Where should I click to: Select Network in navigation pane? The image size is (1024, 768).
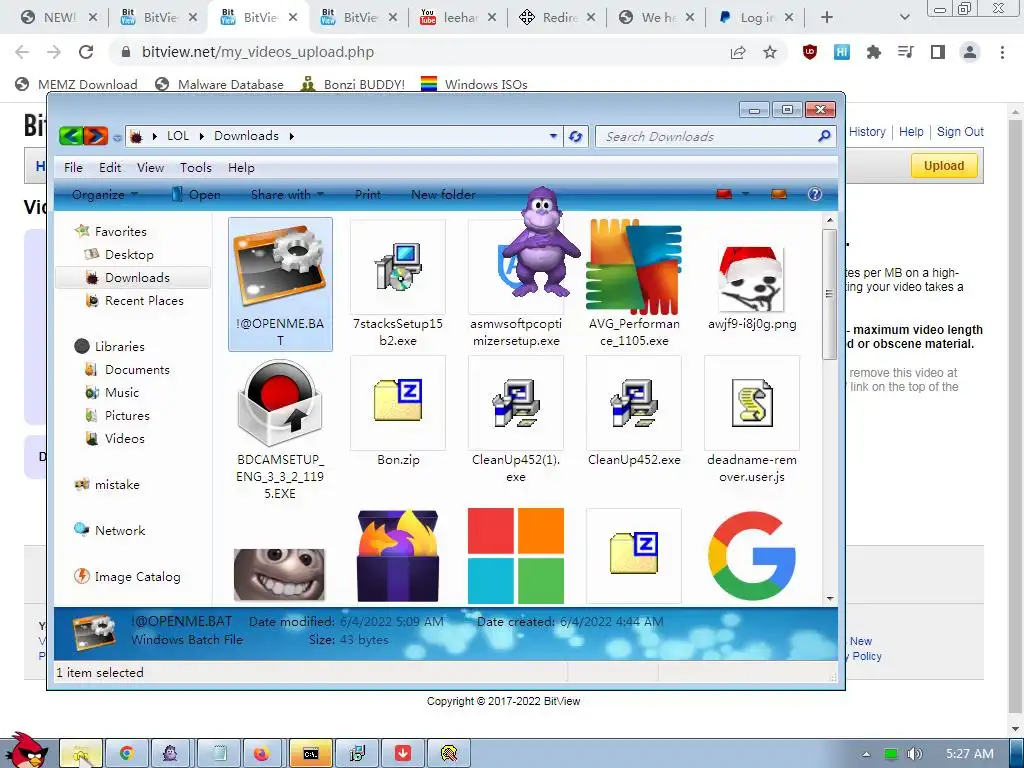pyautogui.click(x=120, y=530)
